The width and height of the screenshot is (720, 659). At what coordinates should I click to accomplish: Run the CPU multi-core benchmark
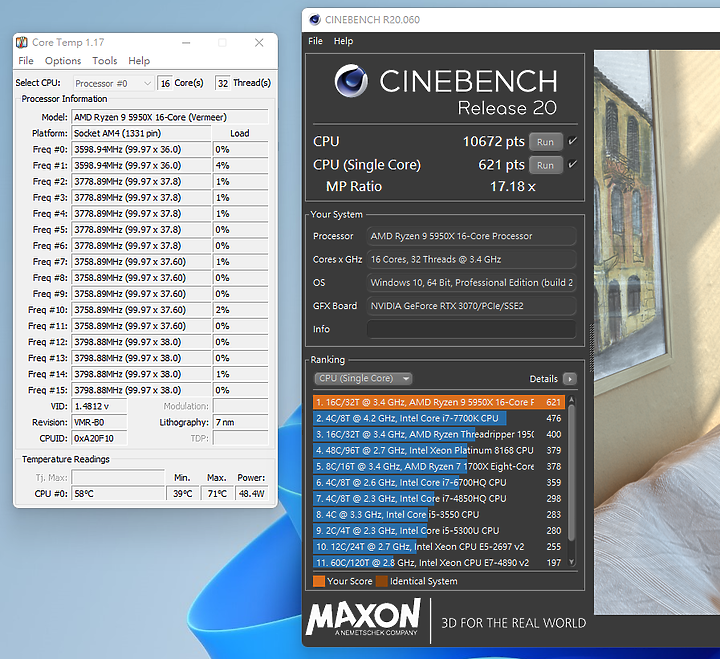[x=546, y=142]
